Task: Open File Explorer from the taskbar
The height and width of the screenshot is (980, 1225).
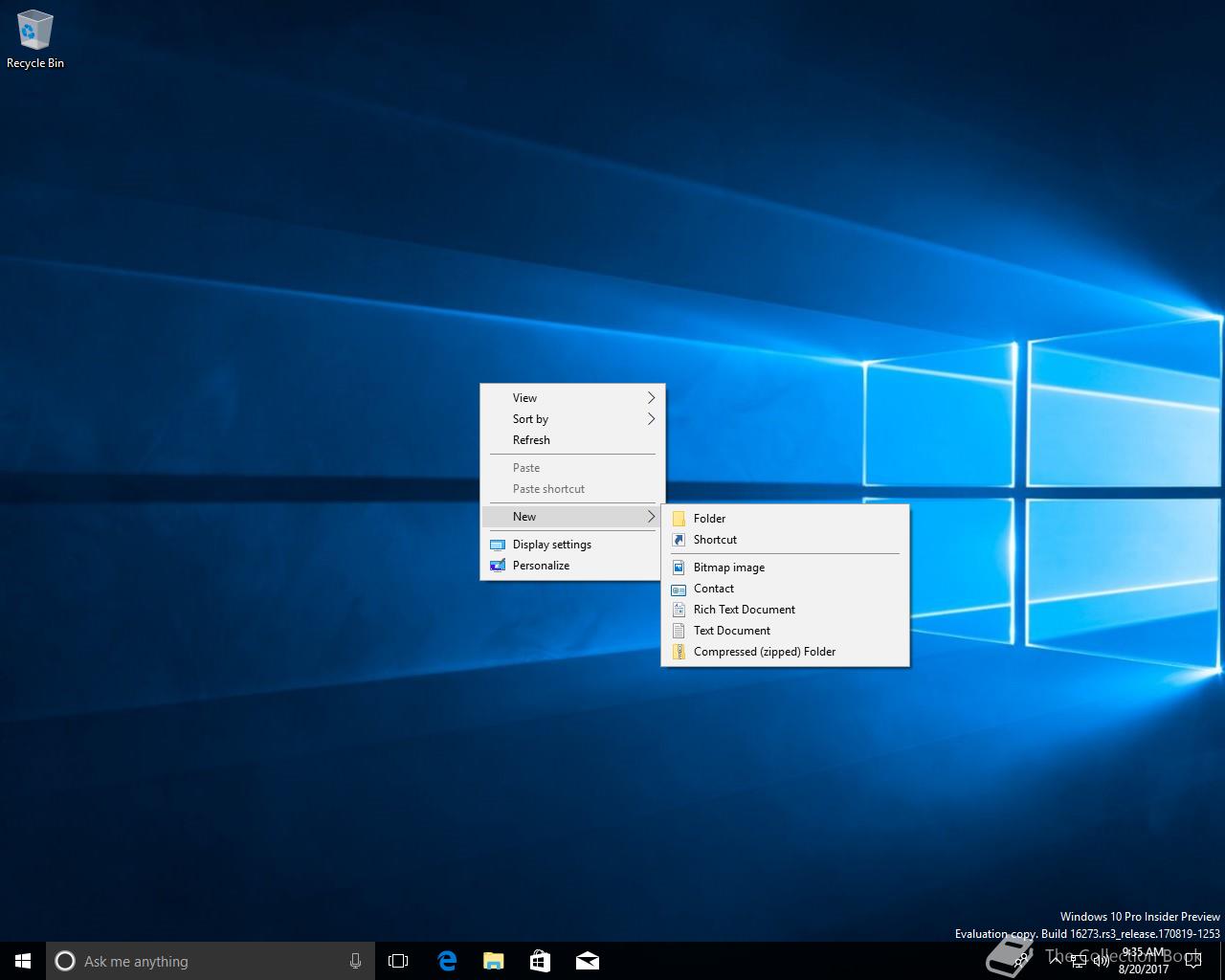Action: (493, 961)
